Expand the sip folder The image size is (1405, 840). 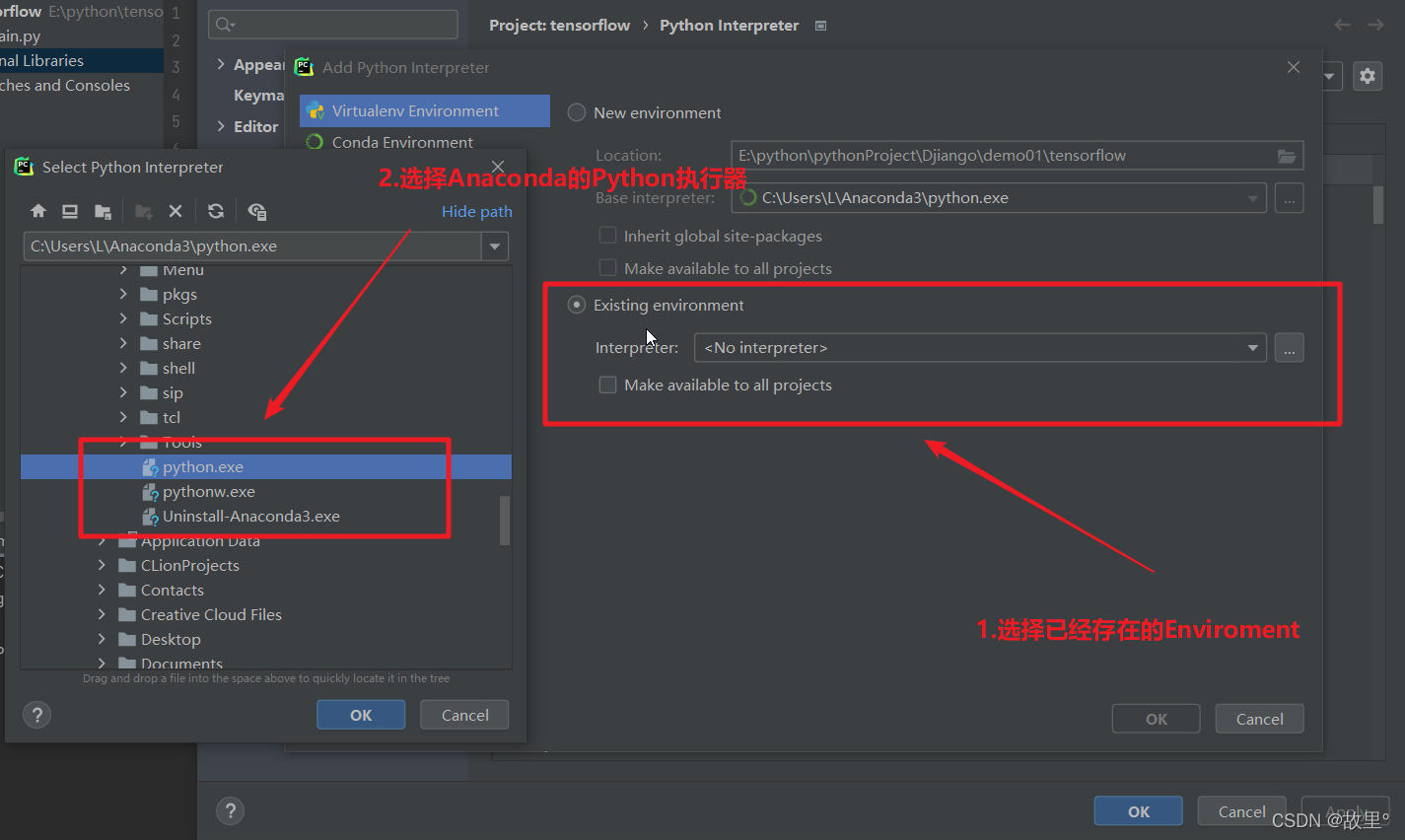click(123, 392)
